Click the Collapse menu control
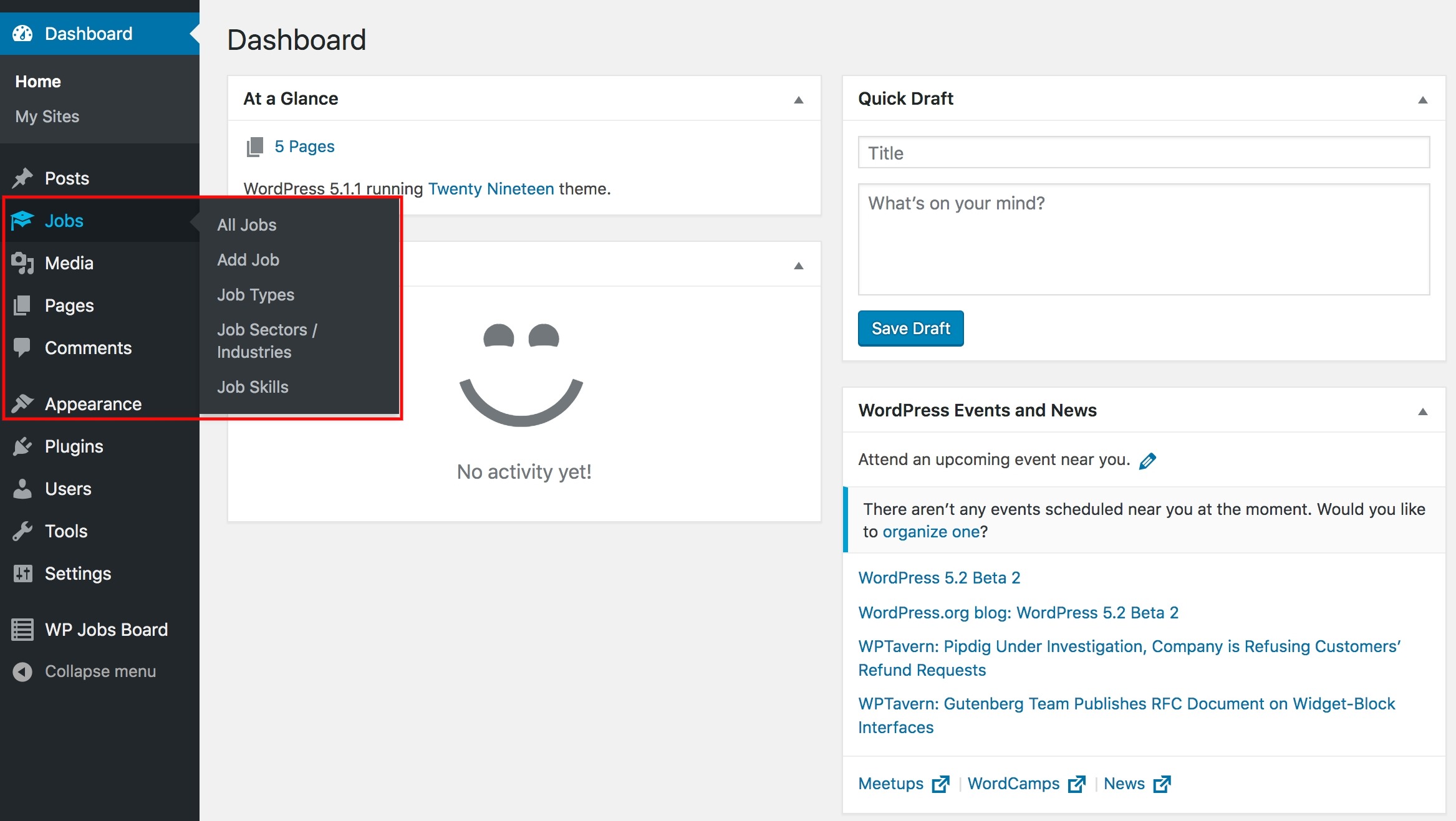Screen dimensions: 1456x821 (100, 671)
